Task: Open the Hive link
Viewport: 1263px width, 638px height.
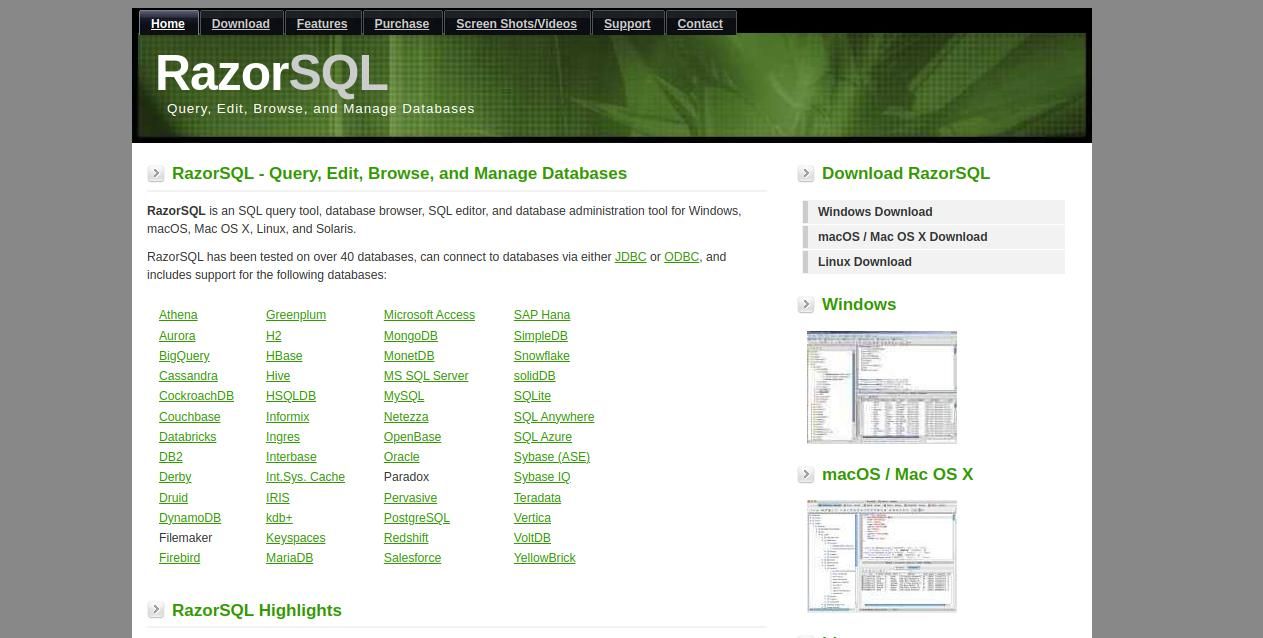Action: (x=278, y=376)
